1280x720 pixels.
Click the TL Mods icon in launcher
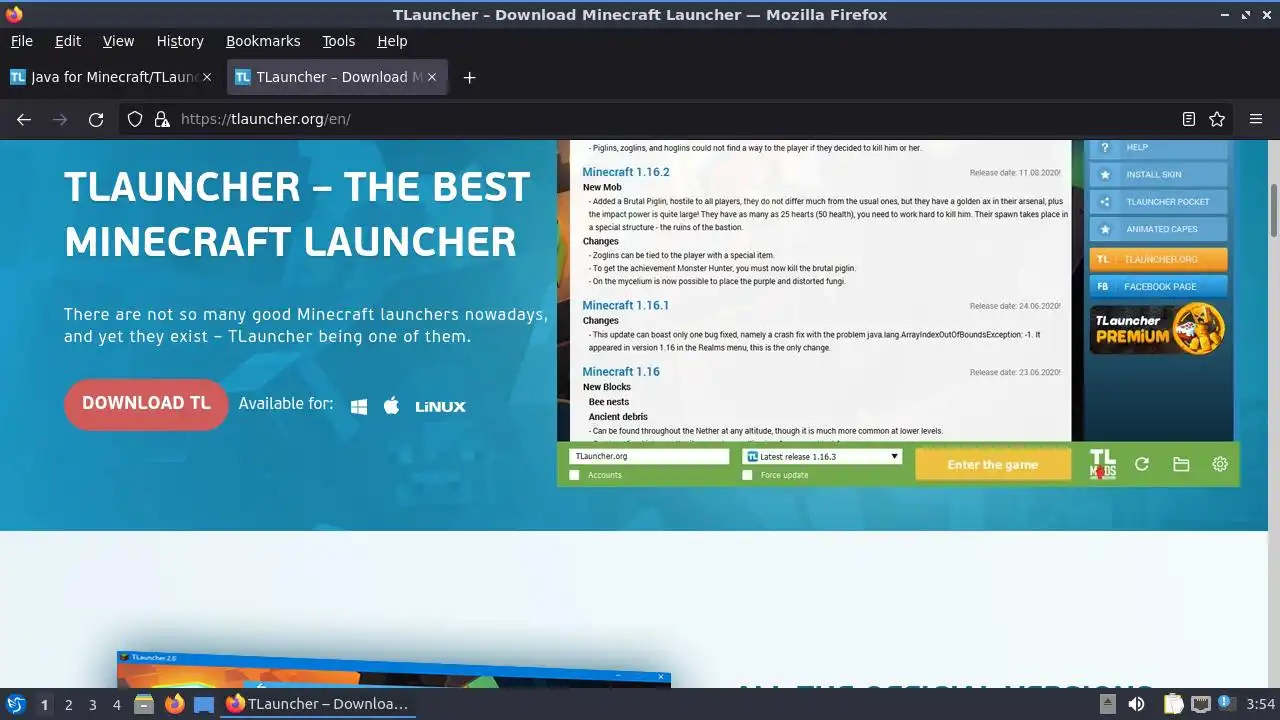tap(1102, 464)
